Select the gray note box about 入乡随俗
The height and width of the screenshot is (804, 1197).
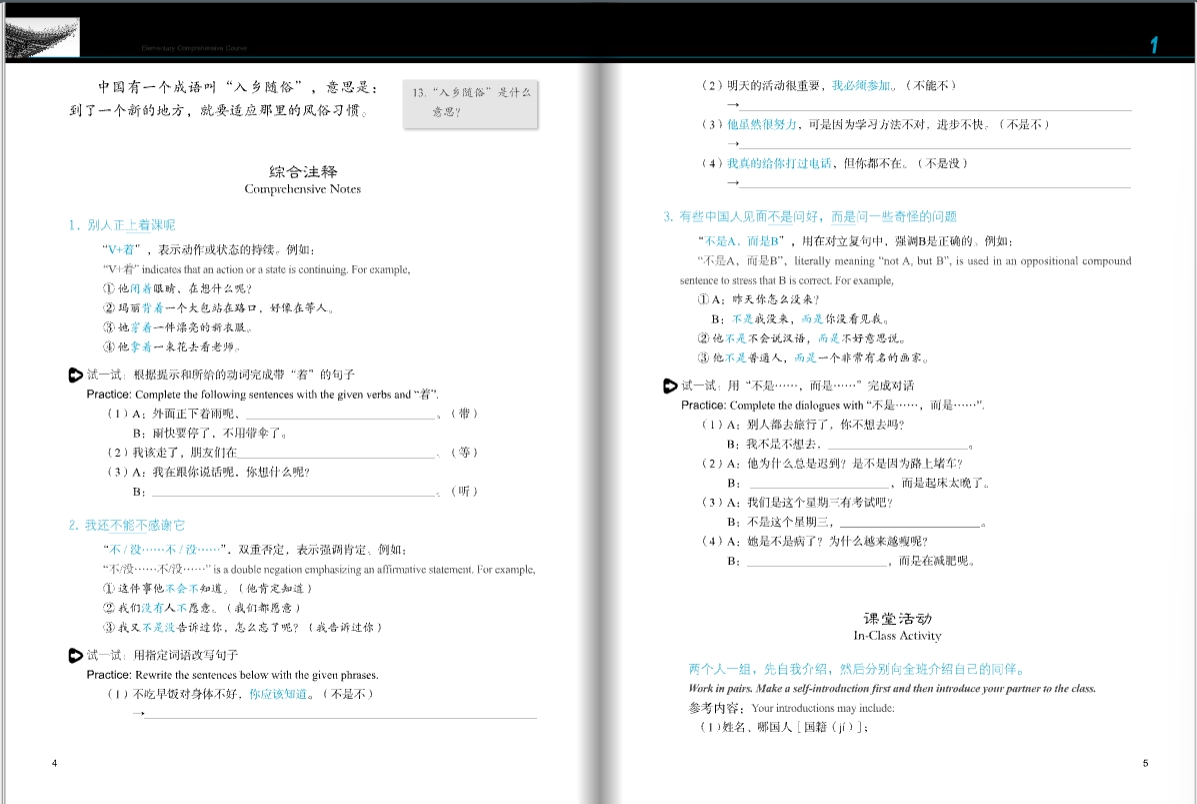tap(470, 103)
